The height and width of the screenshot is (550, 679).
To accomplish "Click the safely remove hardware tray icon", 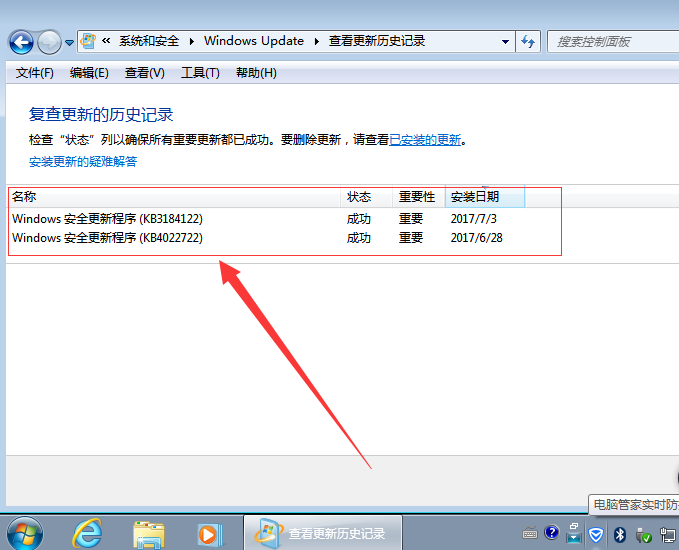I will 643,535.
